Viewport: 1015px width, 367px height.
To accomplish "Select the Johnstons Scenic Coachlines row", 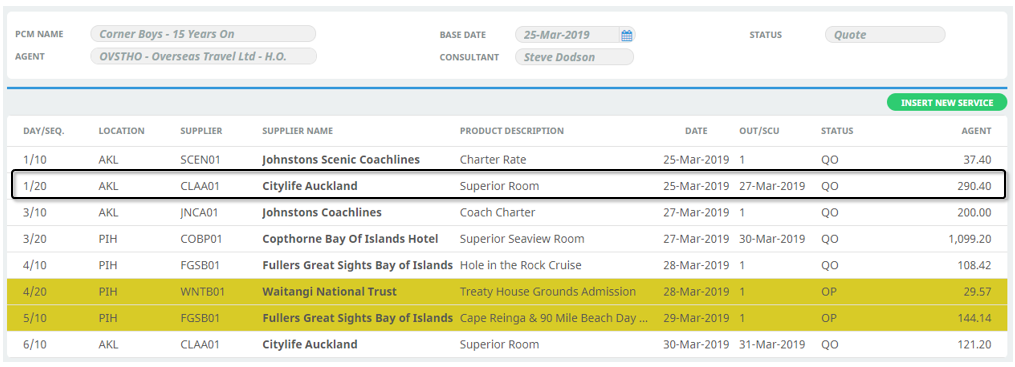I will pos(508,159).
